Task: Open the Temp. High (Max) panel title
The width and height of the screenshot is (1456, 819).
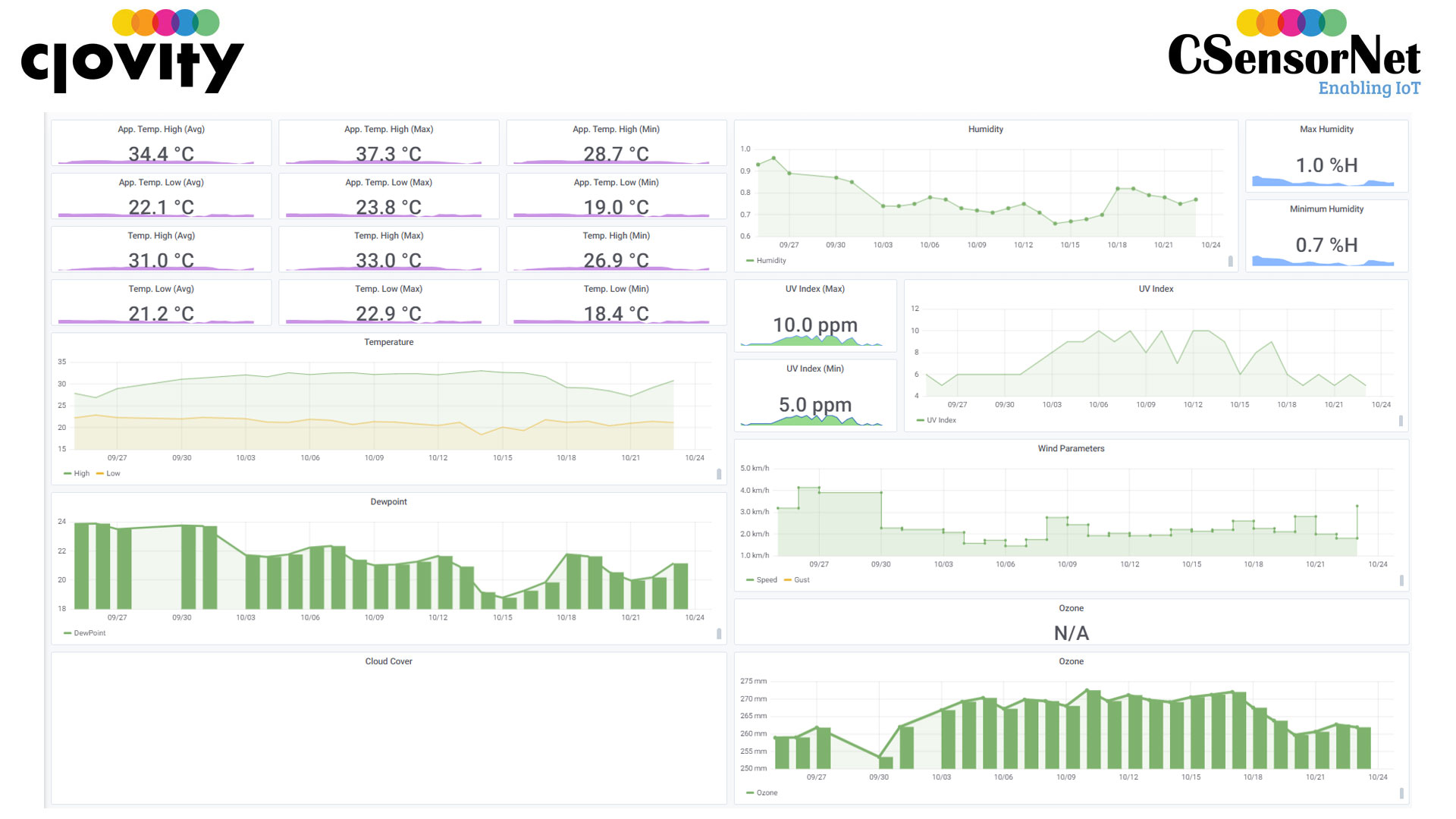Action: click(x=388, y=236)
